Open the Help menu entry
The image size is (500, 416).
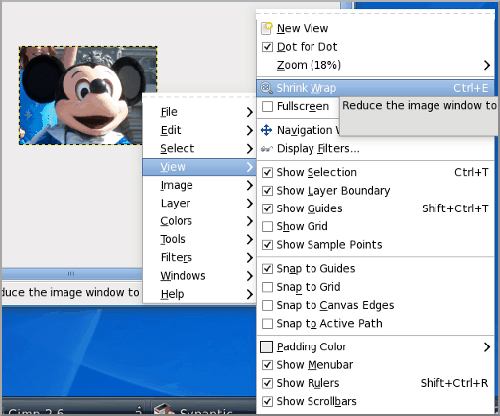pos(199,294)
